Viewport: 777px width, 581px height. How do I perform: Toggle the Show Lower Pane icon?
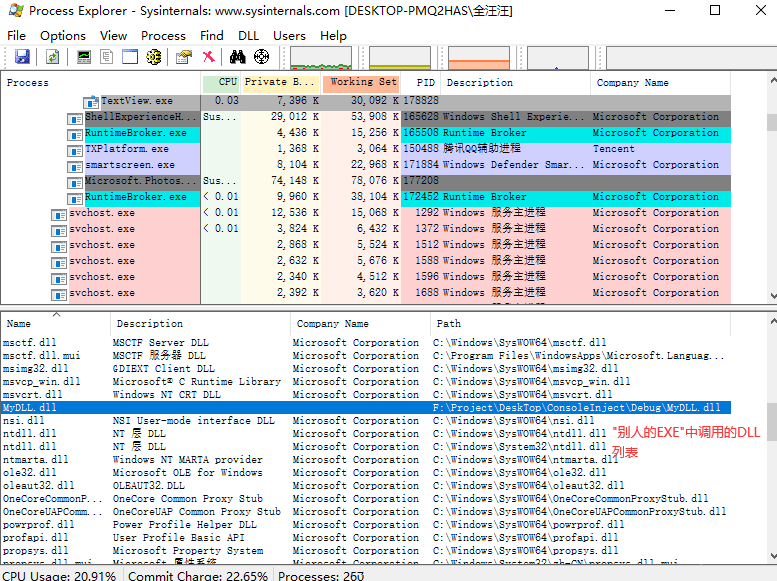130,57
